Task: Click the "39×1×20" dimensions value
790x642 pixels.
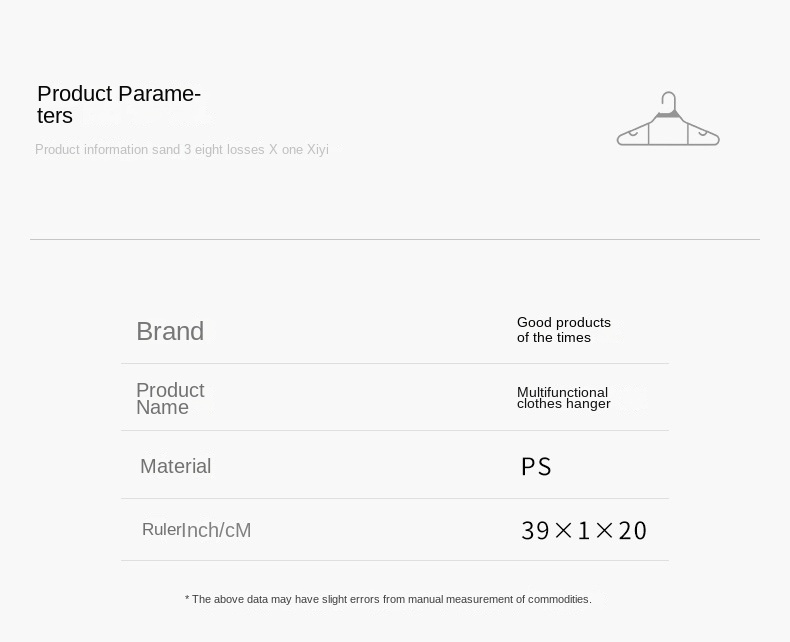Action: tap(583, 530)
